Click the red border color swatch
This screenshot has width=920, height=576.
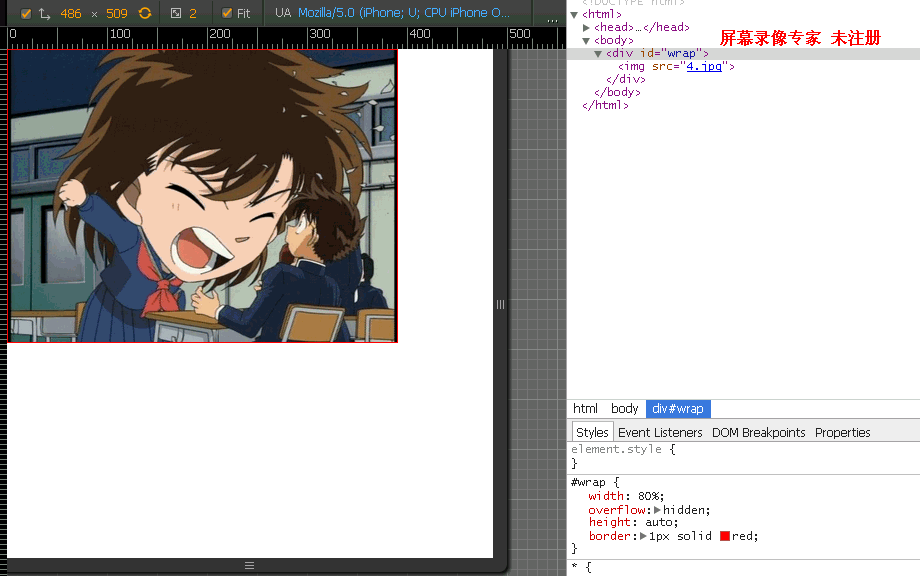[725, 536]
